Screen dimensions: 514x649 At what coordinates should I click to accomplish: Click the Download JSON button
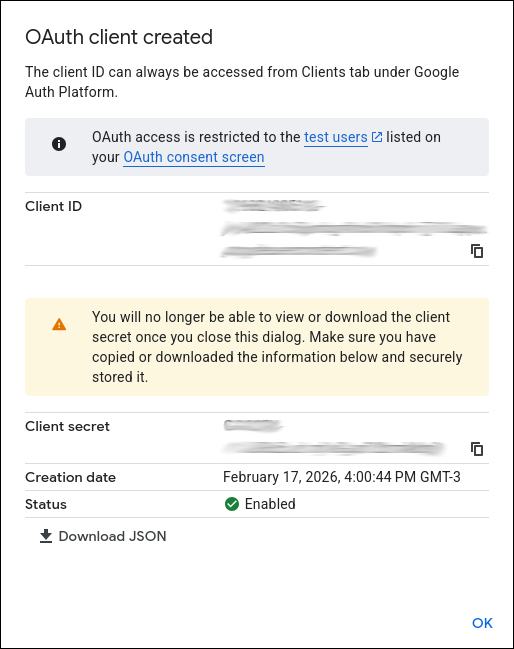[103, 536]
